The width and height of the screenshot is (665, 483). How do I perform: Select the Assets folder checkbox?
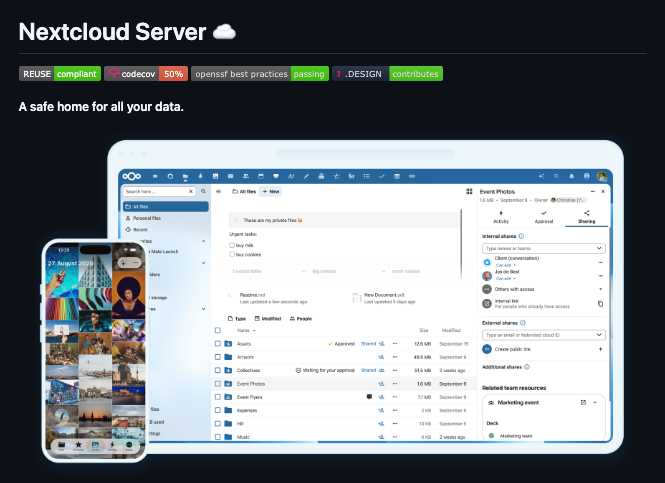[218, 343]
